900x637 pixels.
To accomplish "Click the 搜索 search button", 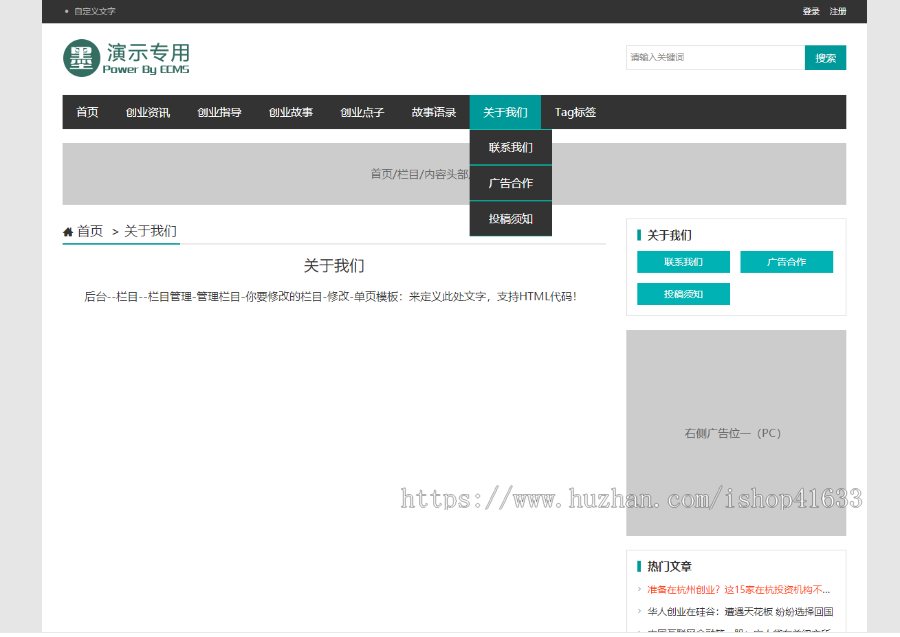I will click(x=825, y=57).
